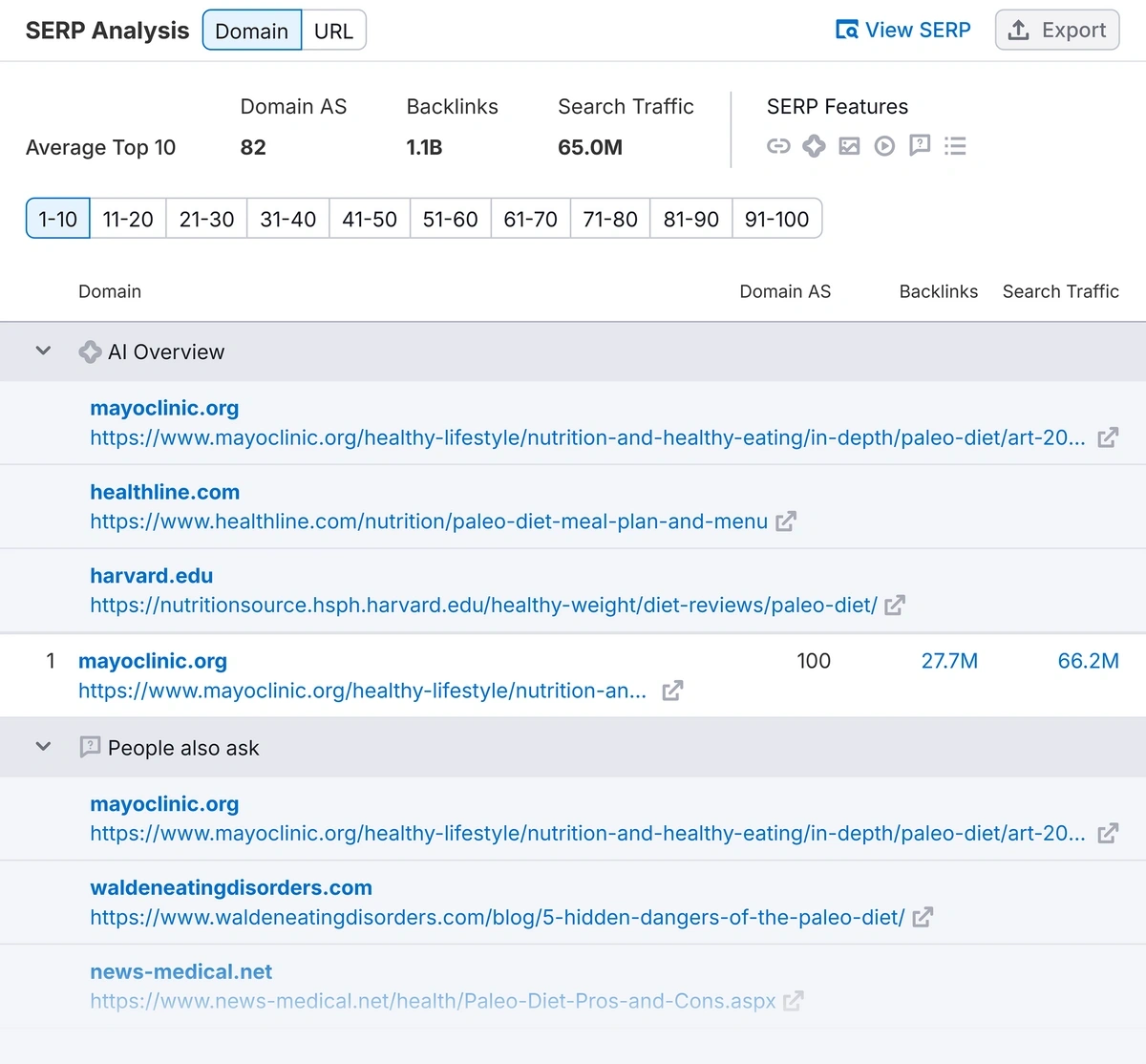Viewport: 1146px width, 1064px height.
Task: Open external link icon for harvard.edu URL
Action: [x=895, y=606]
